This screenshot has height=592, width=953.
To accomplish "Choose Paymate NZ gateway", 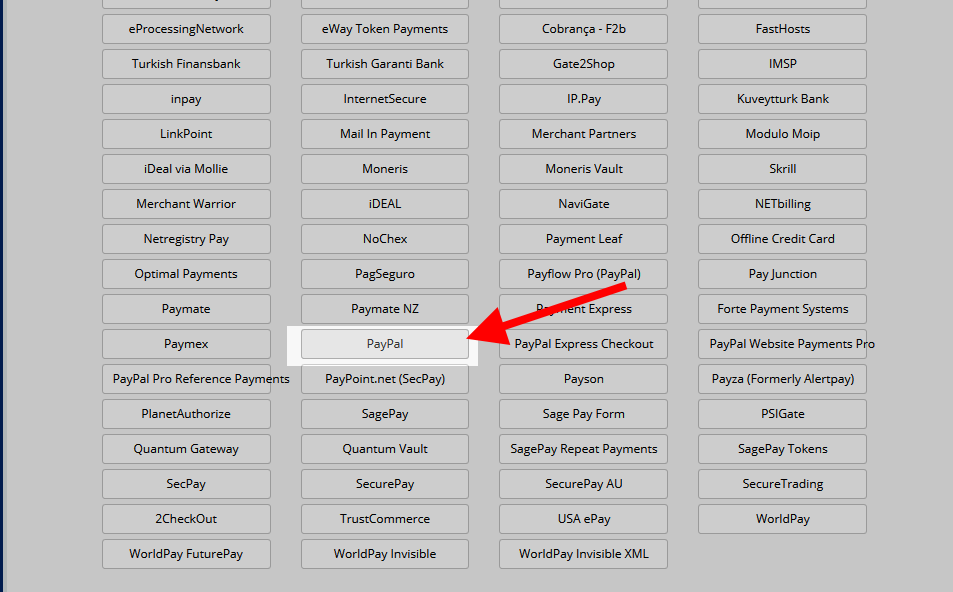I will (x=385, y=309).
